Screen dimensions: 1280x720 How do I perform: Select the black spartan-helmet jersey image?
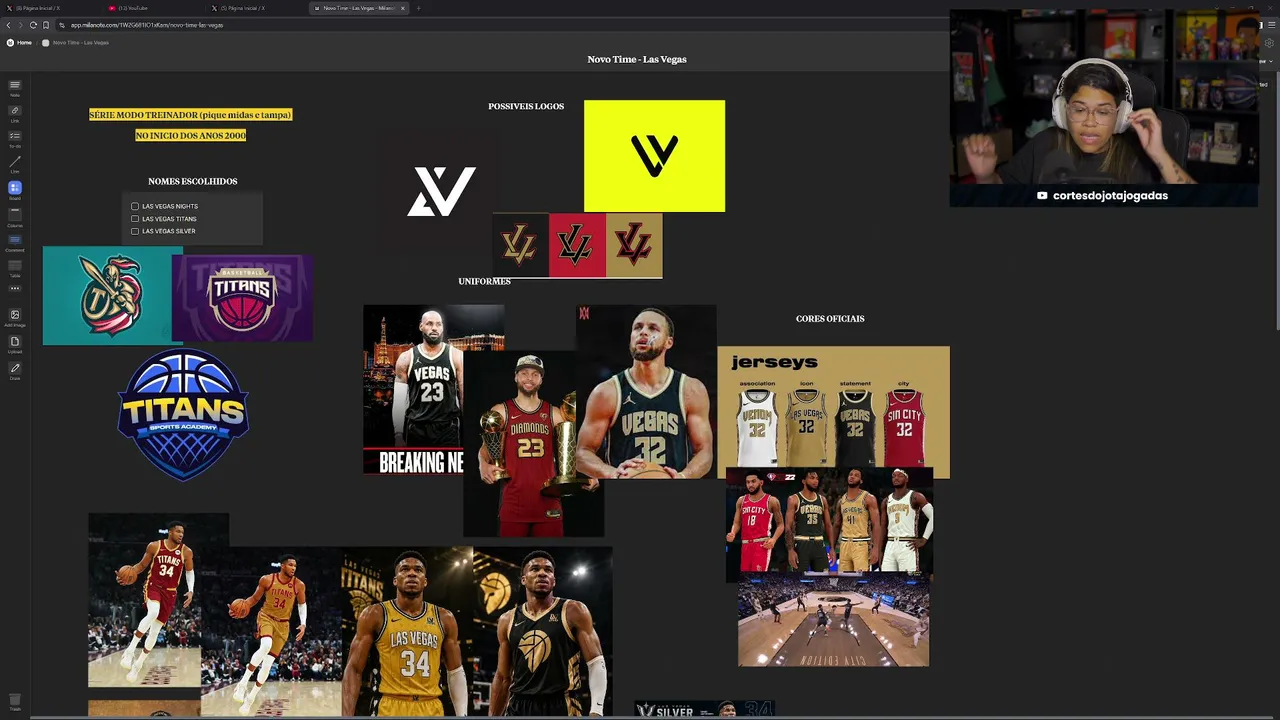tap(542, 632)
